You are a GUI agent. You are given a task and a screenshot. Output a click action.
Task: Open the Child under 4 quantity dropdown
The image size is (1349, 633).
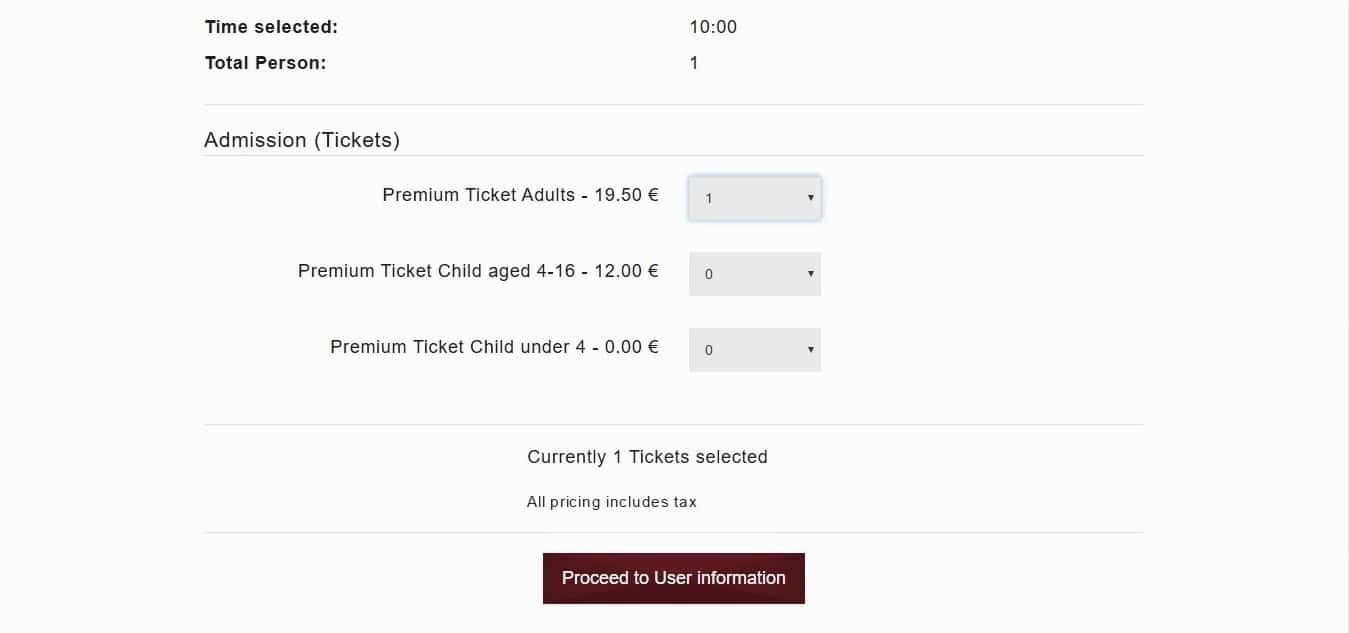point(754,350)
